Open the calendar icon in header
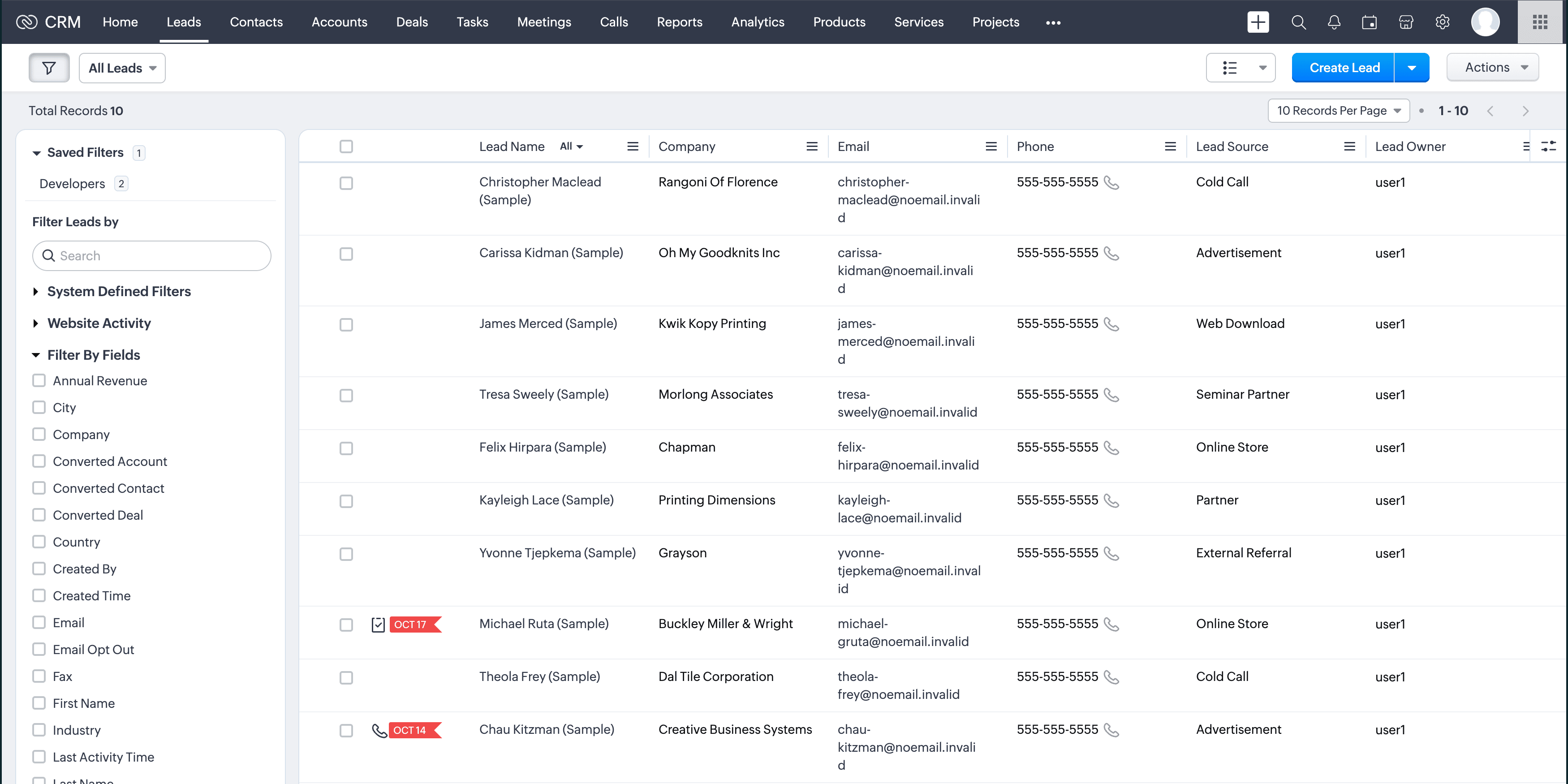This screenshot has width=1568, height=784. point(1369,22)
